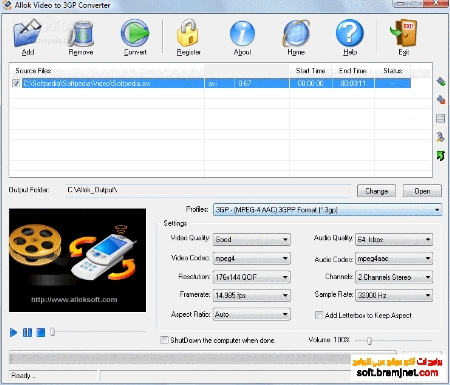Open the Video Codec dropdown
450x385 pixels.
[x=252, y=258]
